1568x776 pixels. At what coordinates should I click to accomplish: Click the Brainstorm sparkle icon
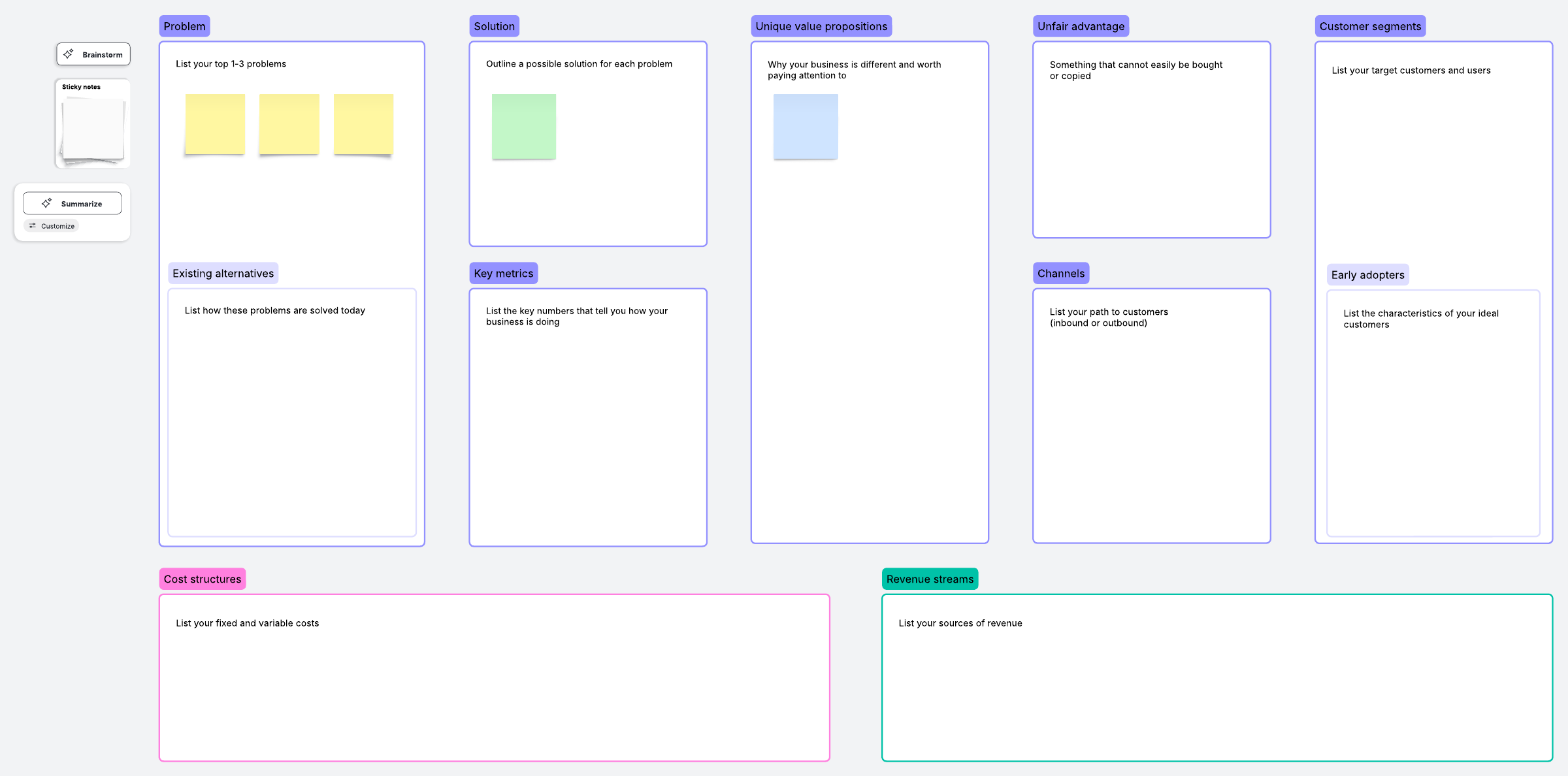[x=69, y=54]
